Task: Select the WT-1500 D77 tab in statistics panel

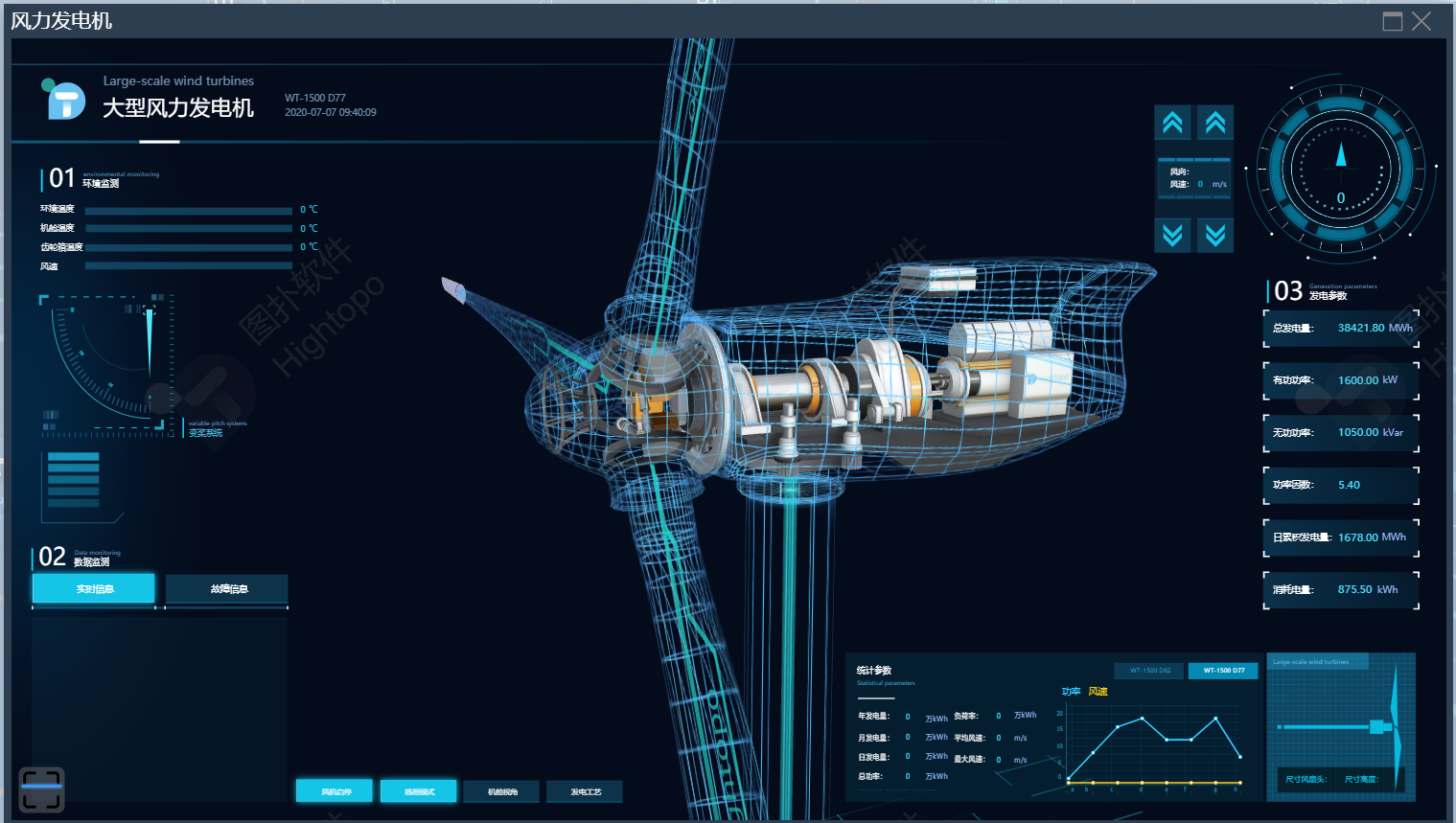Action: (x=1223, y=671)
